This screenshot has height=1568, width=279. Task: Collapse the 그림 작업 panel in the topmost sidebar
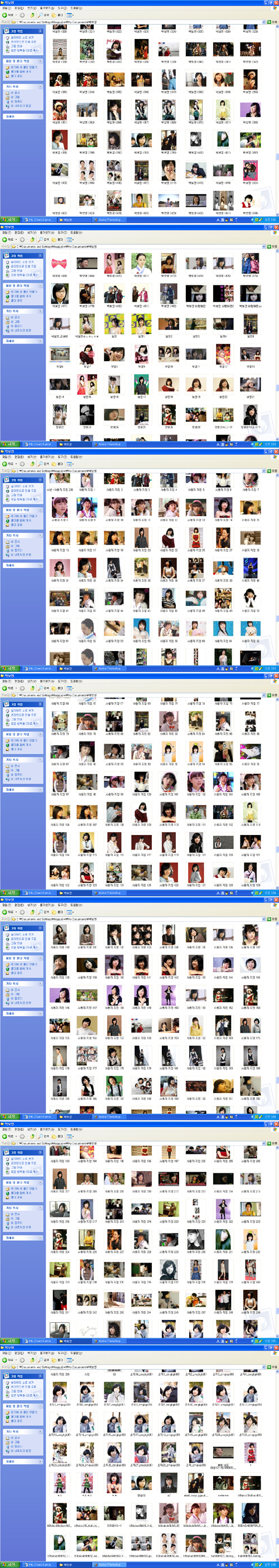pyautogui.click(x=40, y=31)
